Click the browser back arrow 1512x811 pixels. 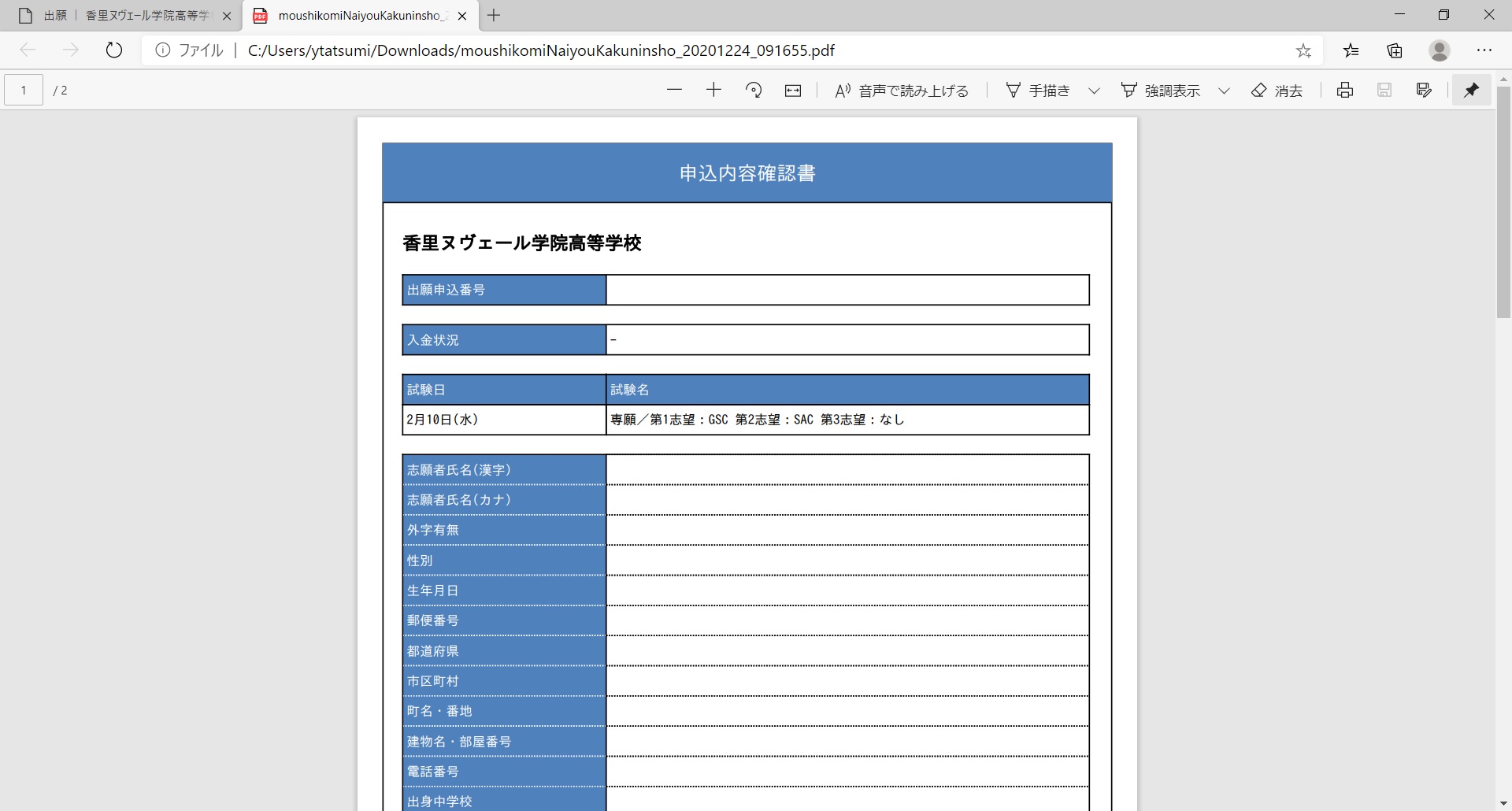pyautogui.click(x=28, y=50)
